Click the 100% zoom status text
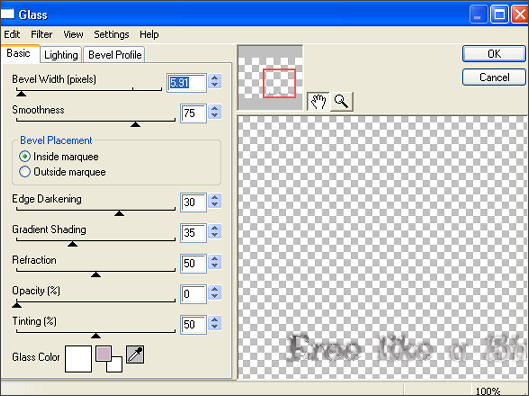 point(488,391)
